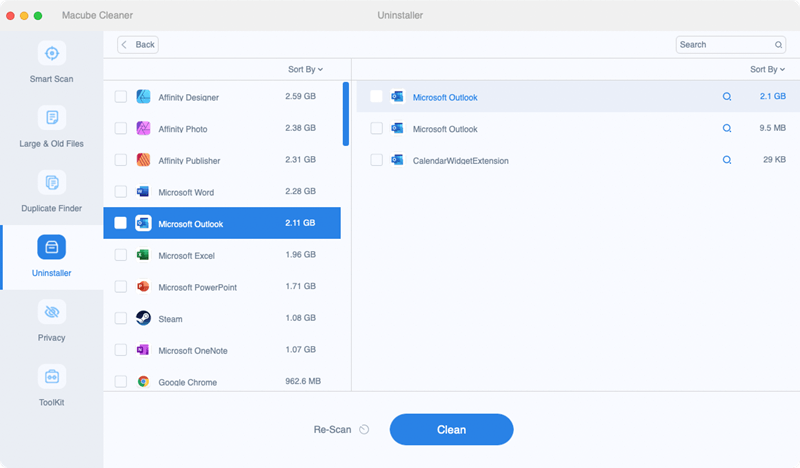Select the Large & Old Files label
800x468 pixels.
52,144
